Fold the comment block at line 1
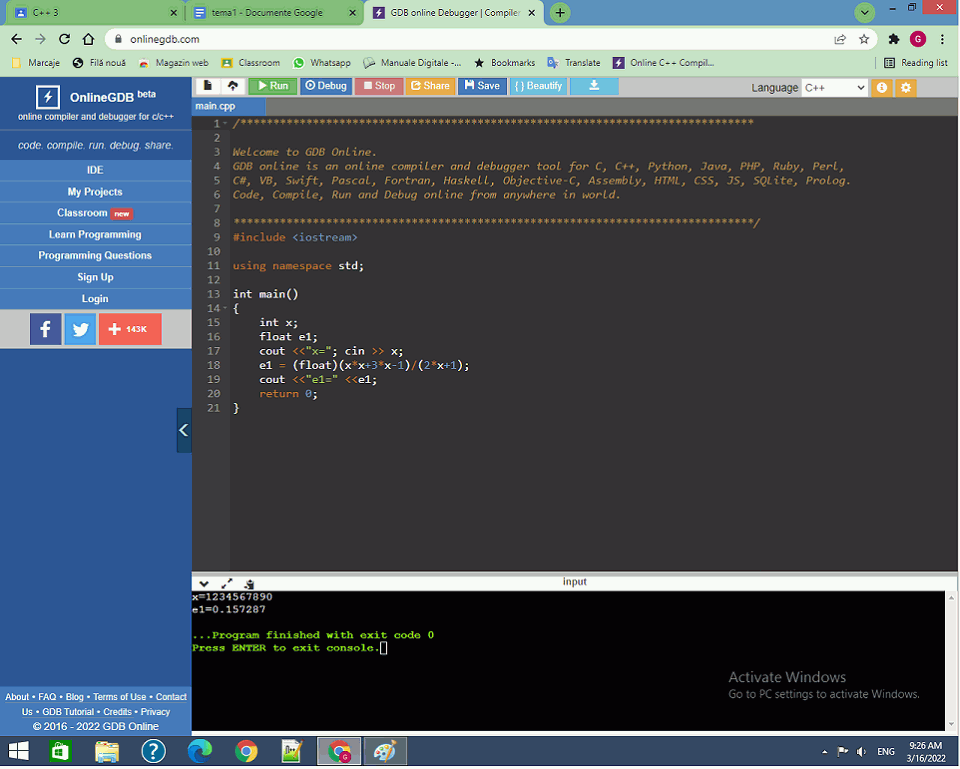Screen dimensions: 960x769 (225, 124)
